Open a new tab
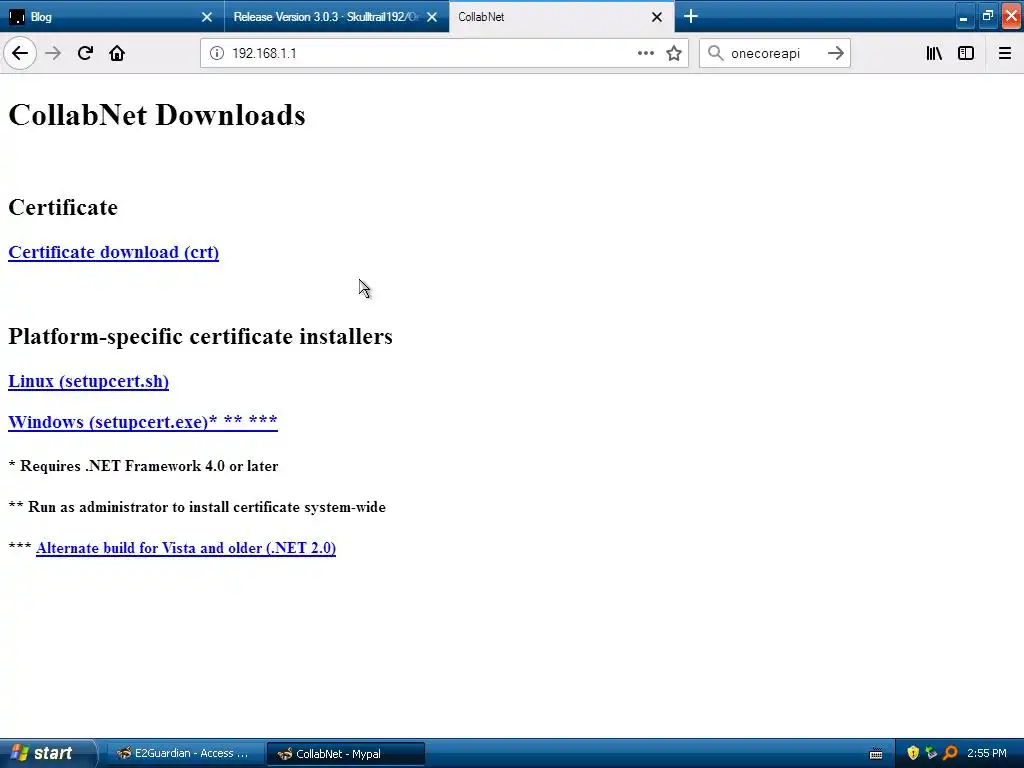1024x768 pixels. [x=691, y=16]
